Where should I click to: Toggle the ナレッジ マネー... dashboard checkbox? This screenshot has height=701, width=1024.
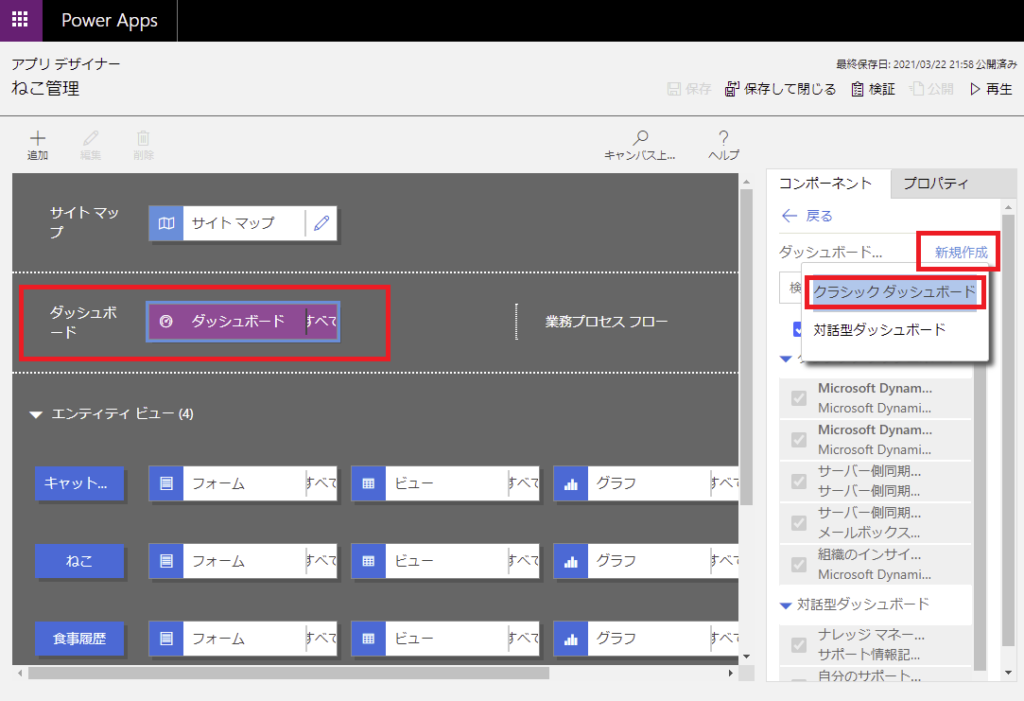799,645
